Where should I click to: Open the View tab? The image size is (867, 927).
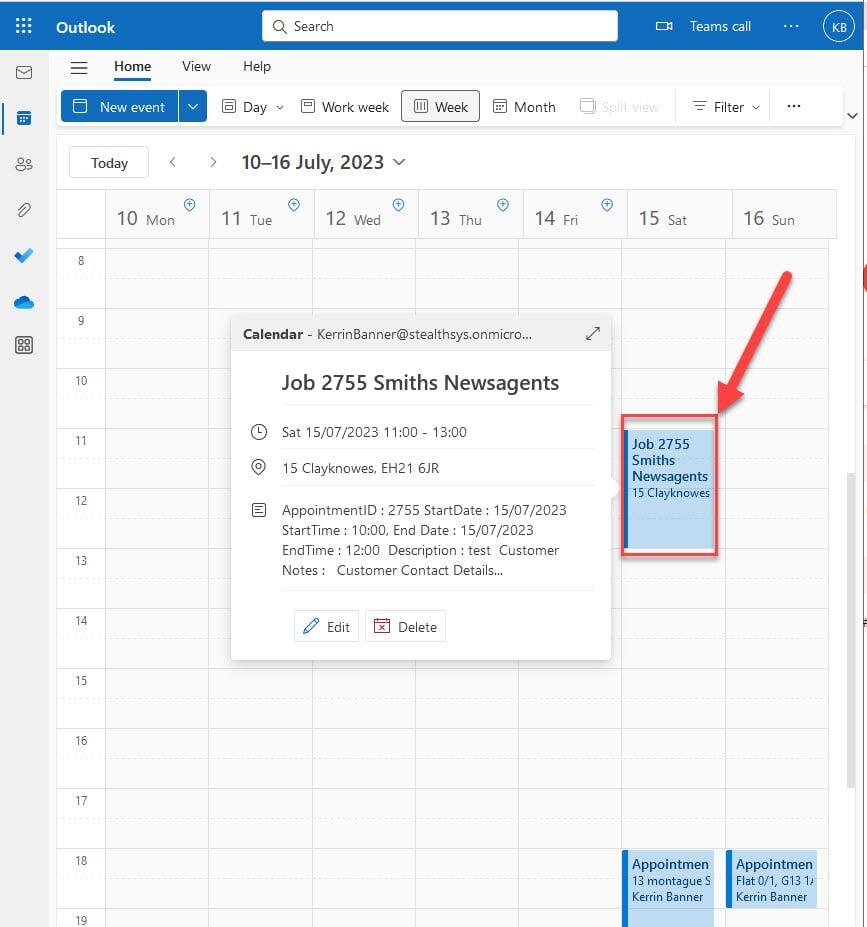pos(196,66)
